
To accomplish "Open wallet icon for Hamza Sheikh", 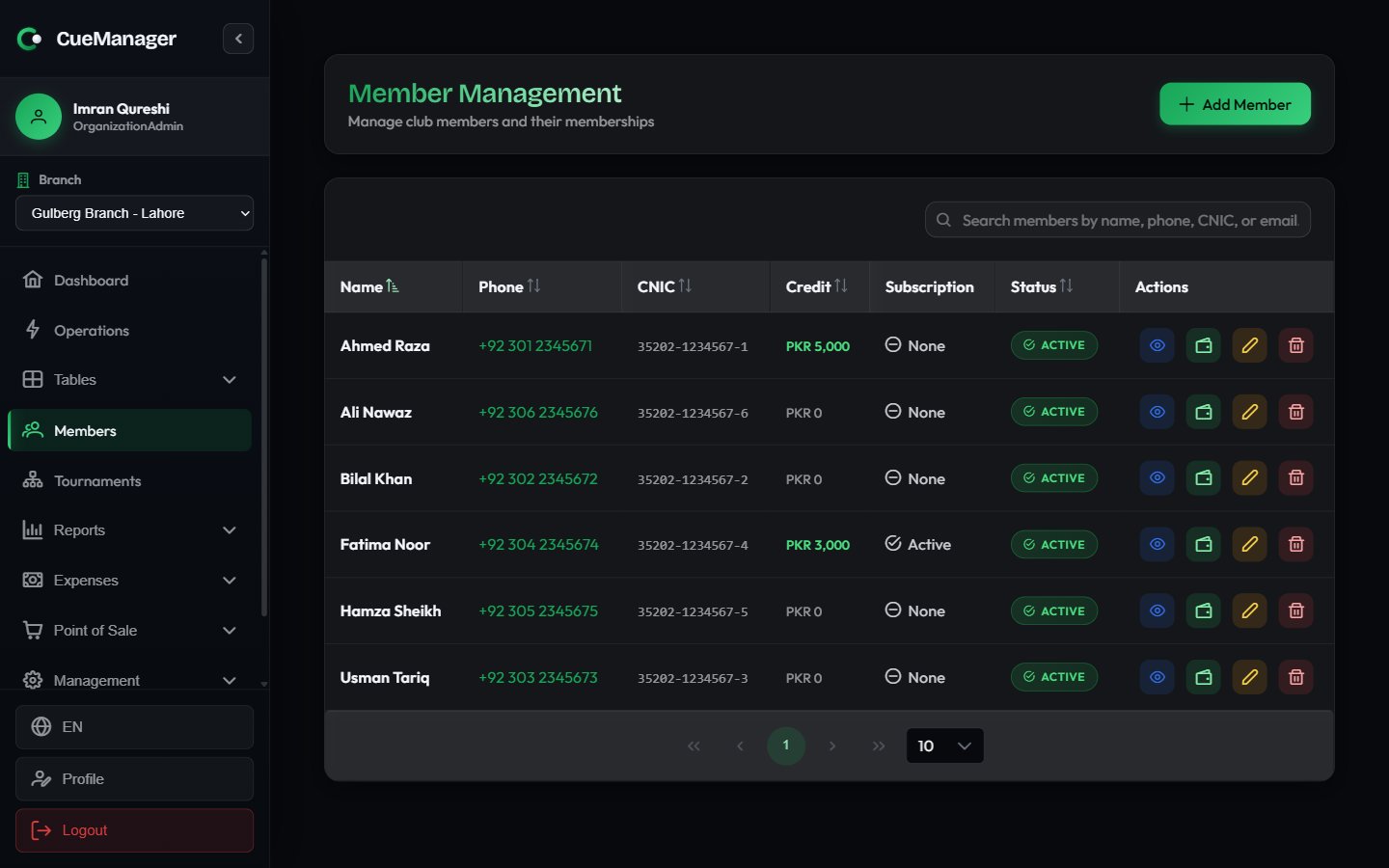I will (1203, 610).
